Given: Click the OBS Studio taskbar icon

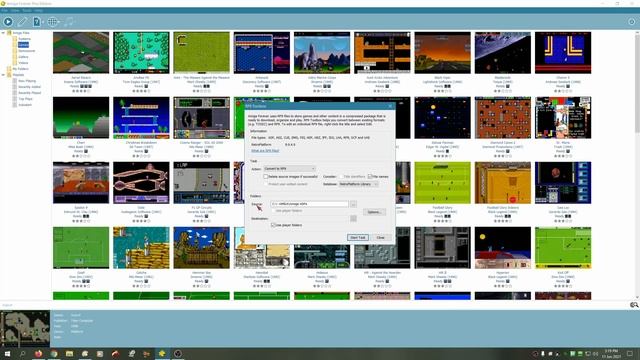Looking at the screenshot, I should [178, 353].
